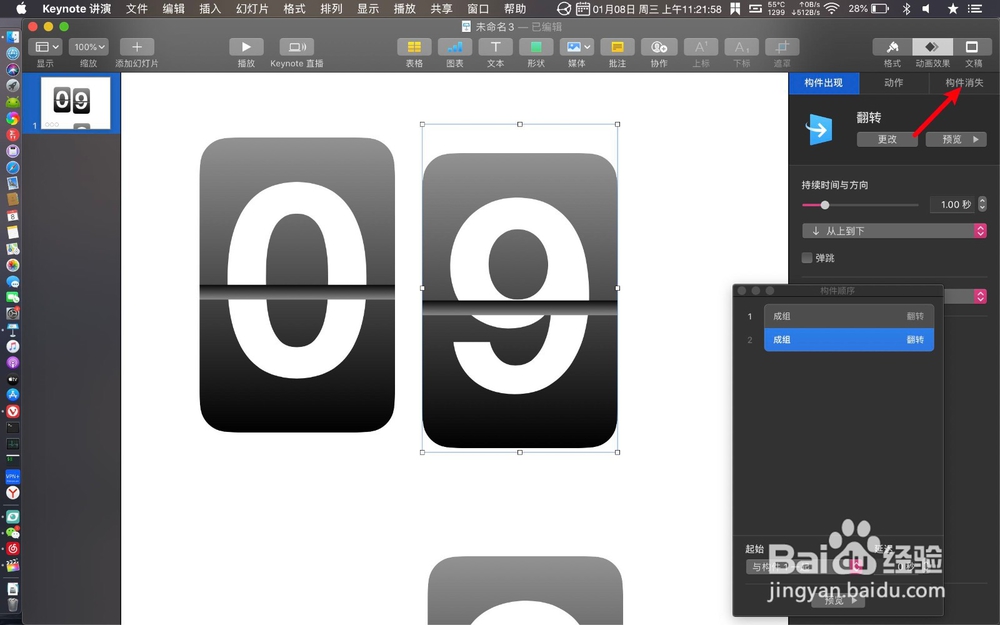Select the flip clock digit 9 graphic
This screenshot has height=625, width=1000.
(520, 300)
